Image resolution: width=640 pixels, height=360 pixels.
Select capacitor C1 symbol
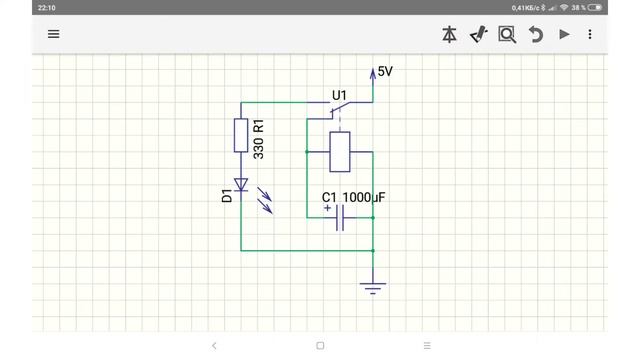(340, 218)
